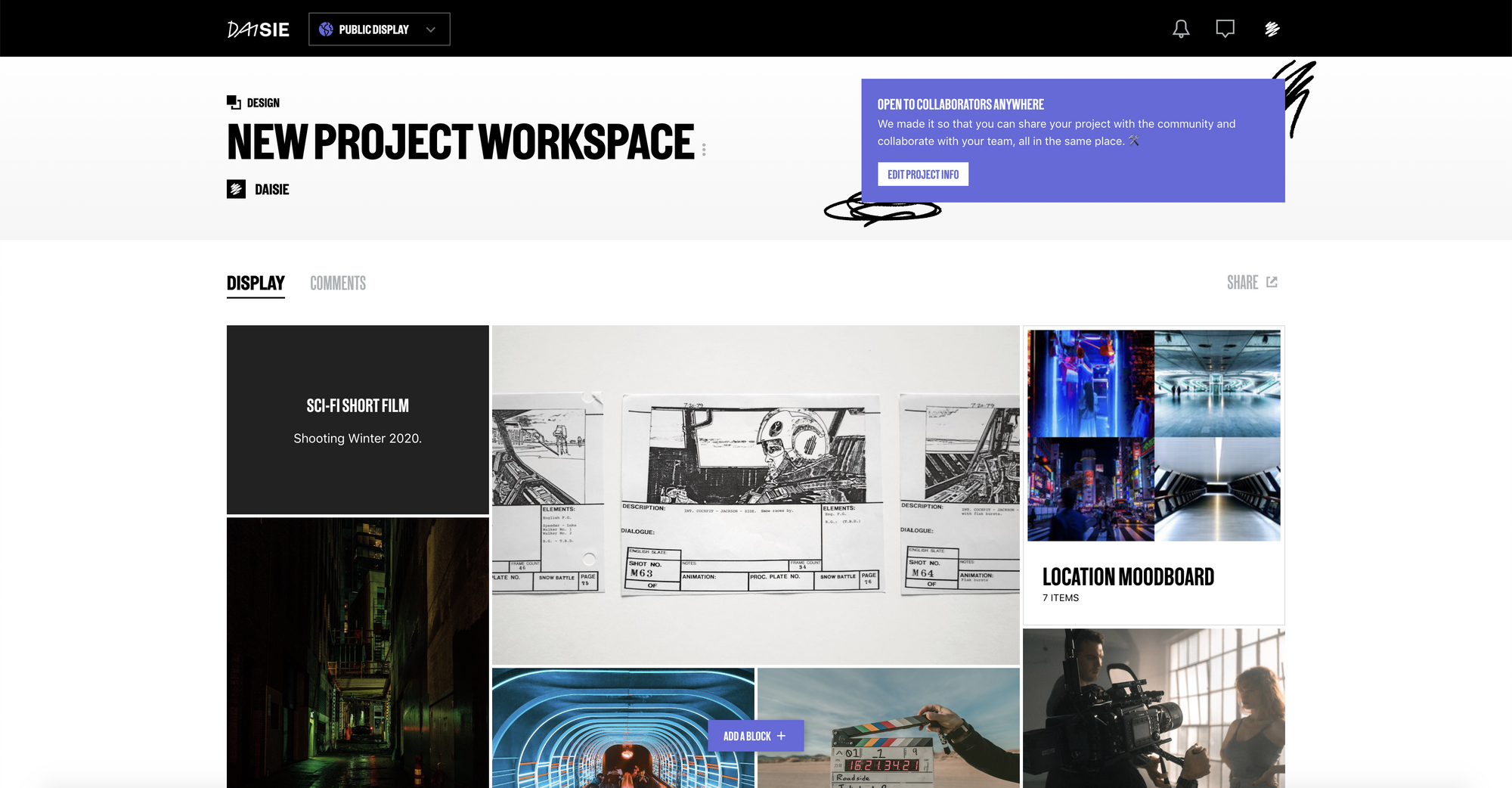
Task: Click the globe icon in Public Display
Action: (326, 29)
